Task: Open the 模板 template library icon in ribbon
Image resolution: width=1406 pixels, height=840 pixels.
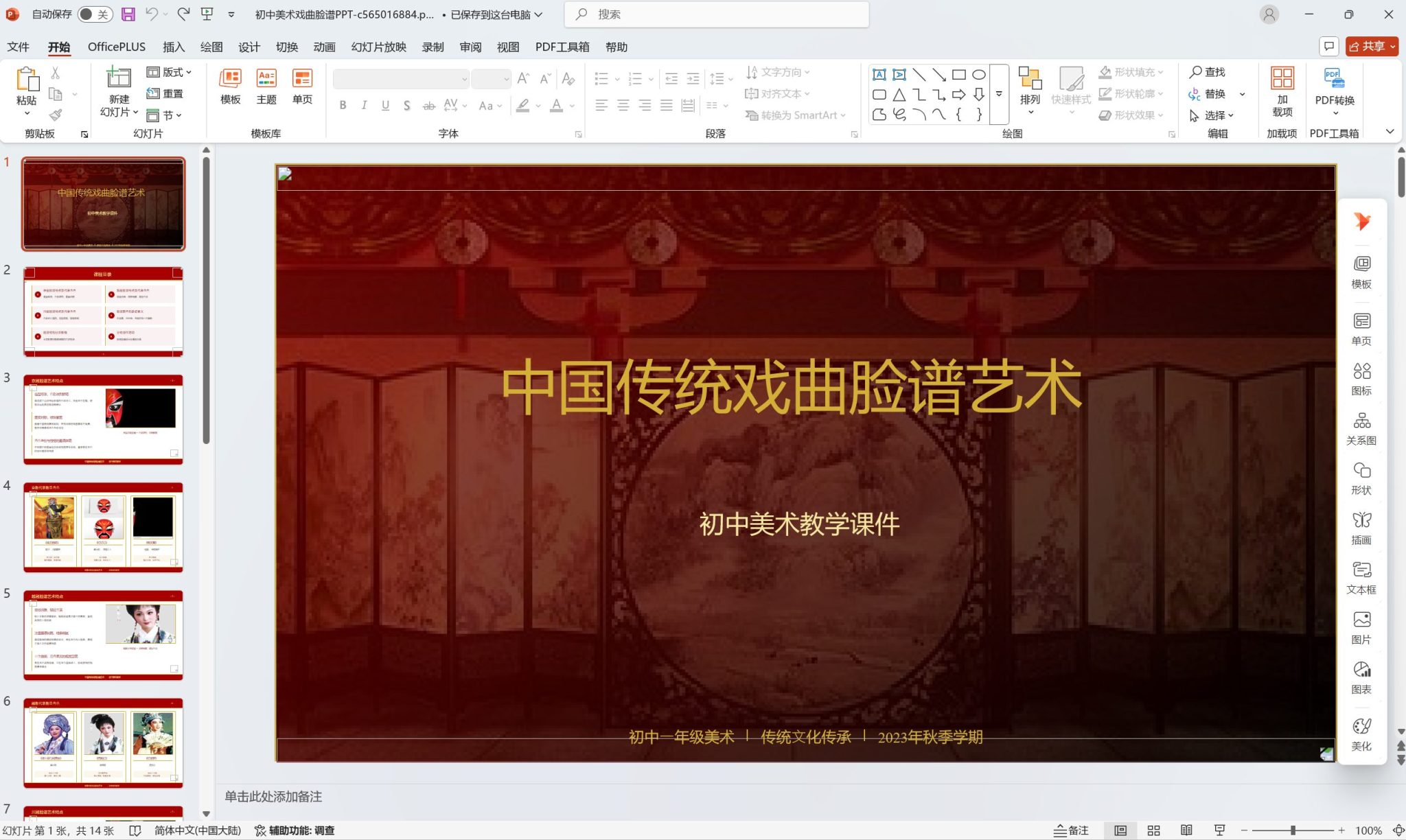Action: [230, 78]
